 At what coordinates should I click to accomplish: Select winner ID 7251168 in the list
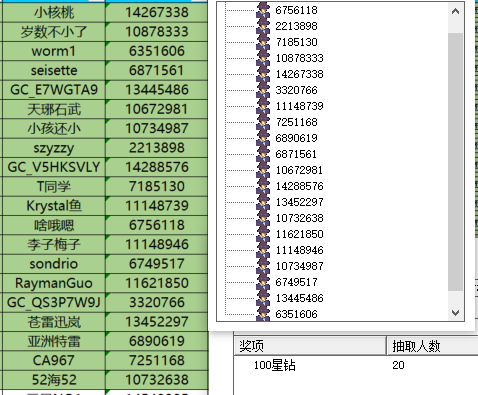(296, 122)
